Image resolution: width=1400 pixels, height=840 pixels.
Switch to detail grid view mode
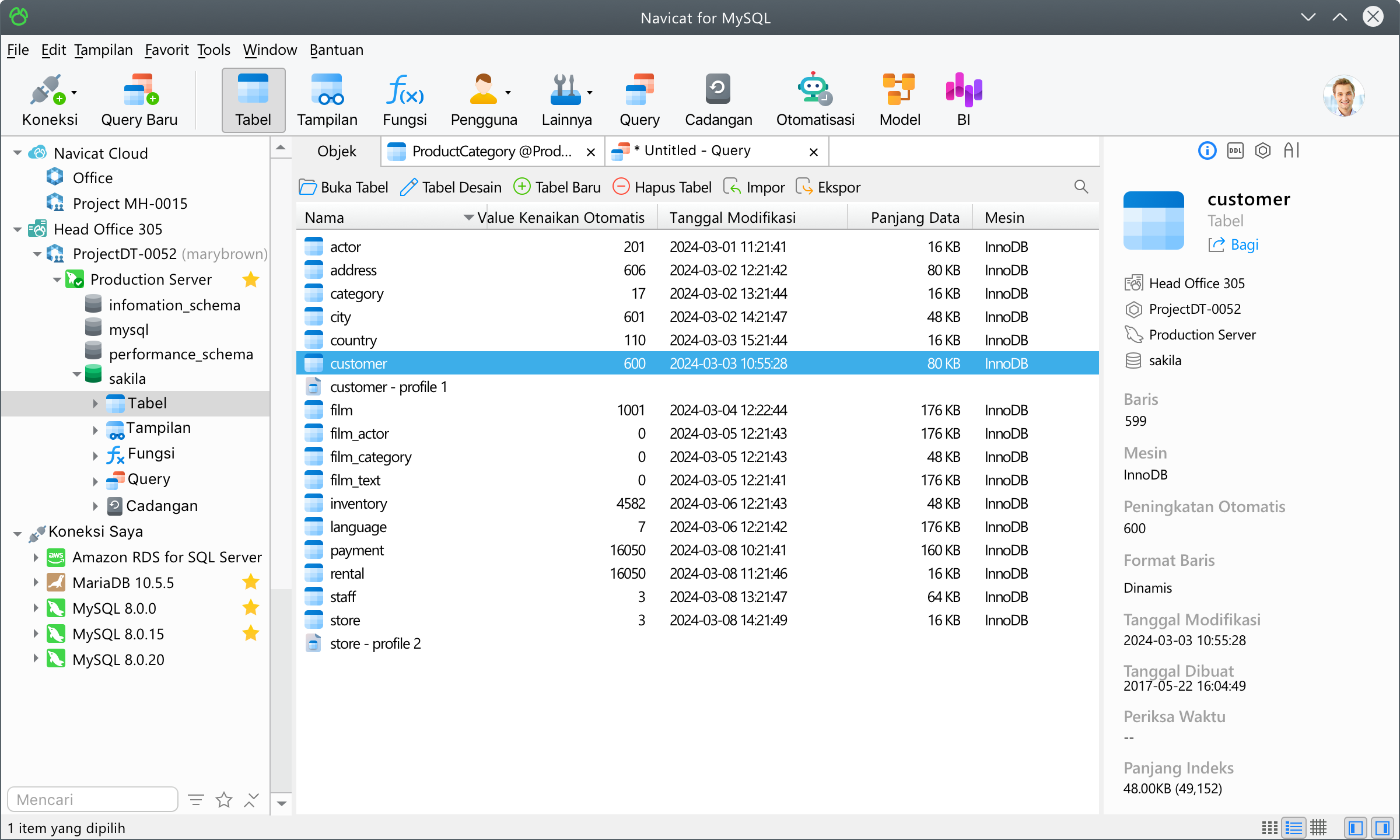click(1318, 827)
